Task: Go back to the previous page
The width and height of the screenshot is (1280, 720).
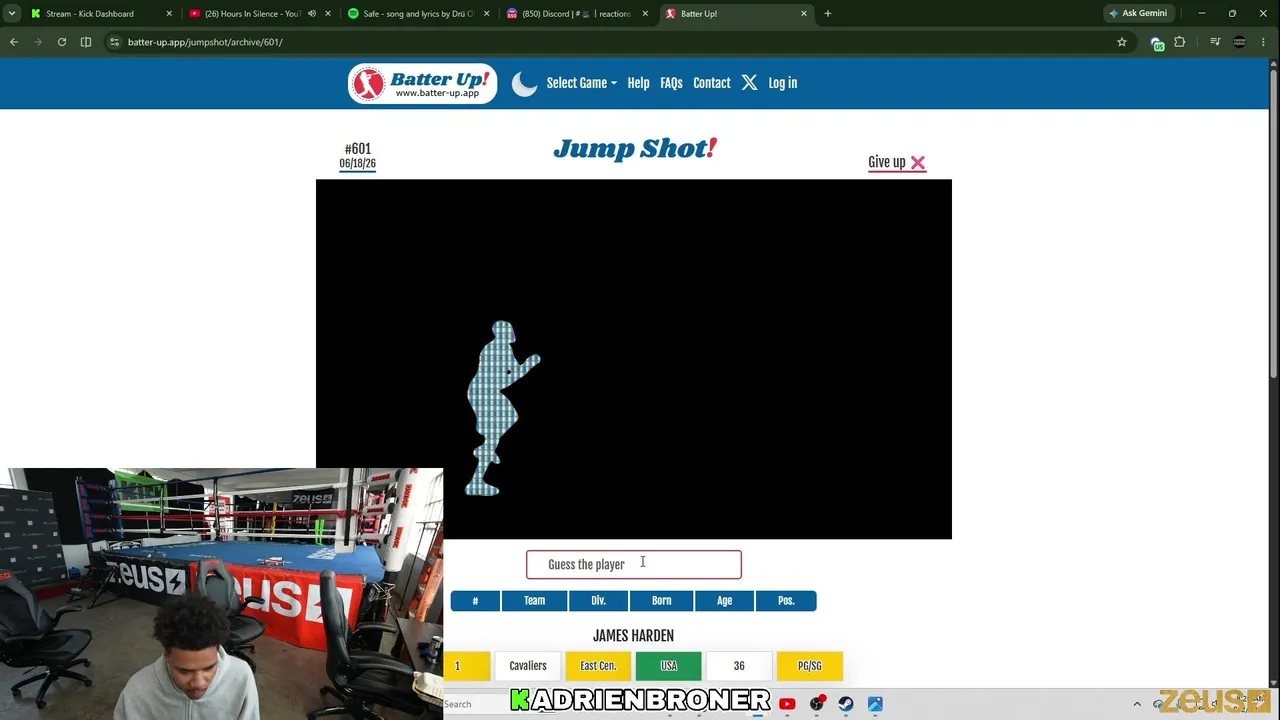Action: pyautogui.click(x=14, y=42)
